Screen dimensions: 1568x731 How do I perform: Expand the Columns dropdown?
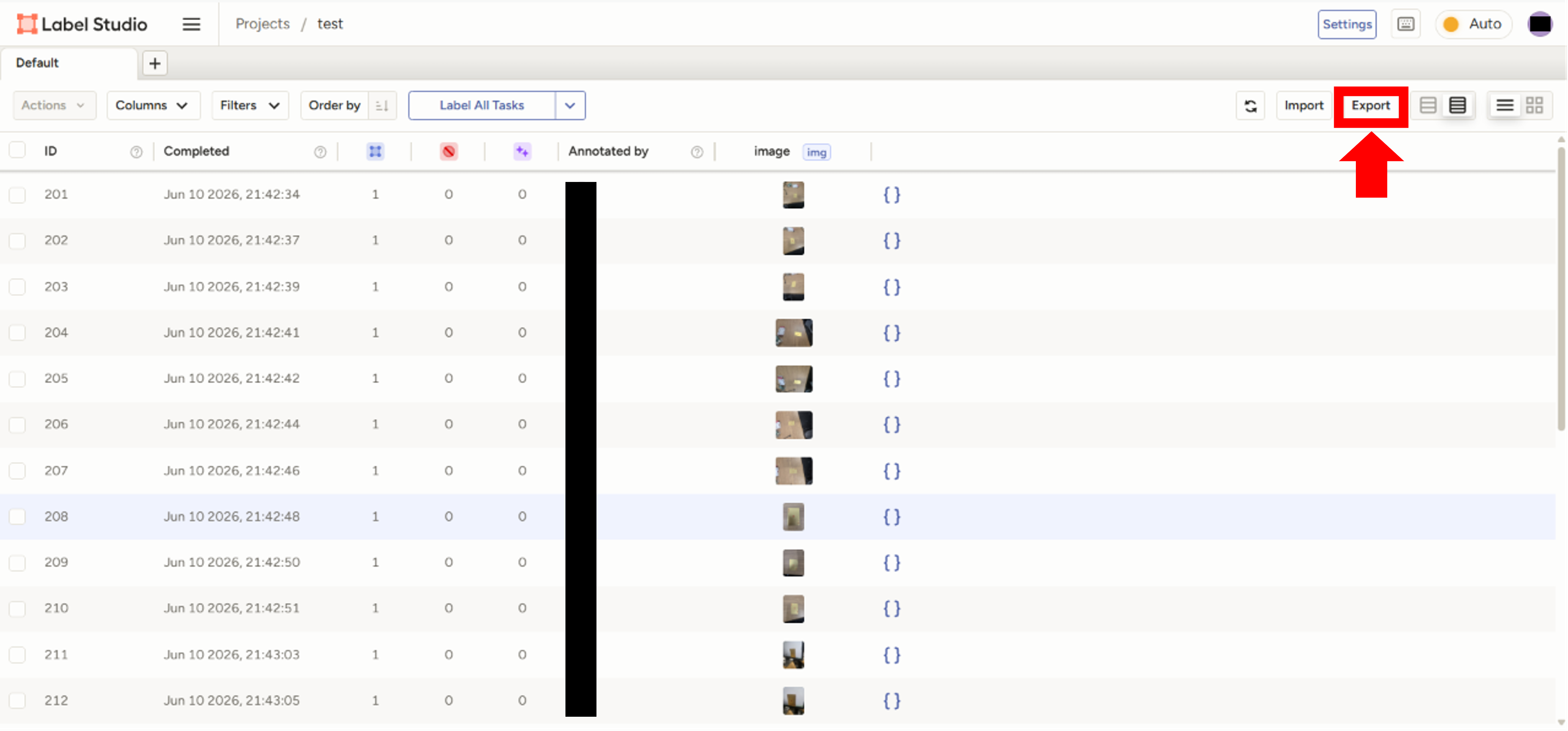[153, 105]
